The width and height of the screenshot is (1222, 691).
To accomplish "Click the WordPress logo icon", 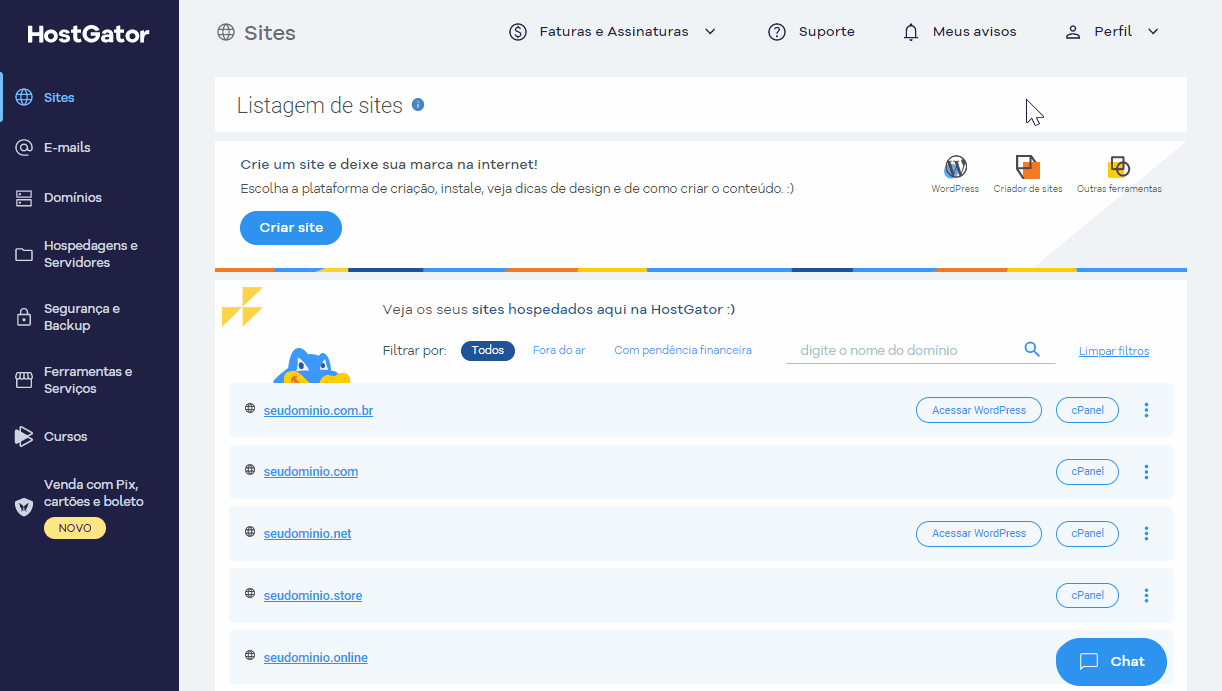I will (956, 167).
